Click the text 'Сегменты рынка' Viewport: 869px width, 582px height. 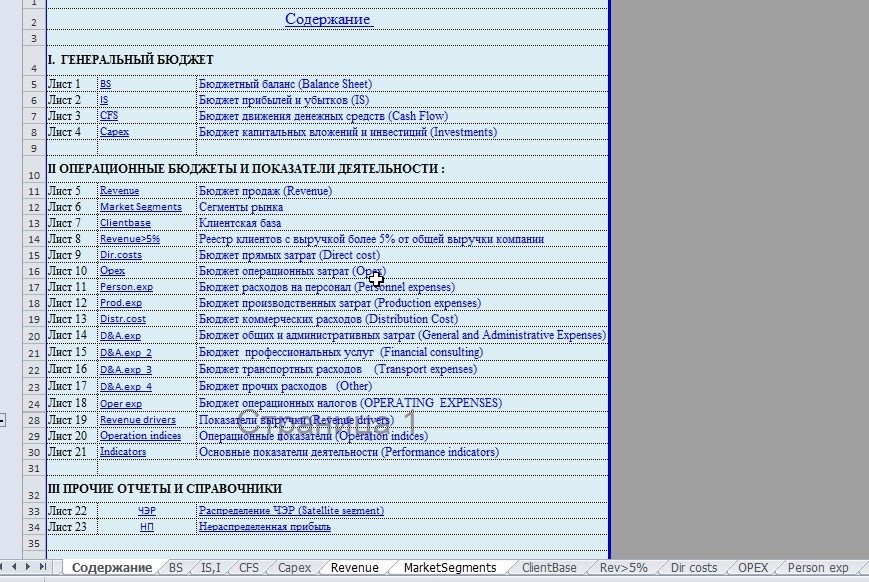pyautogui.click(x=241, y=206)
